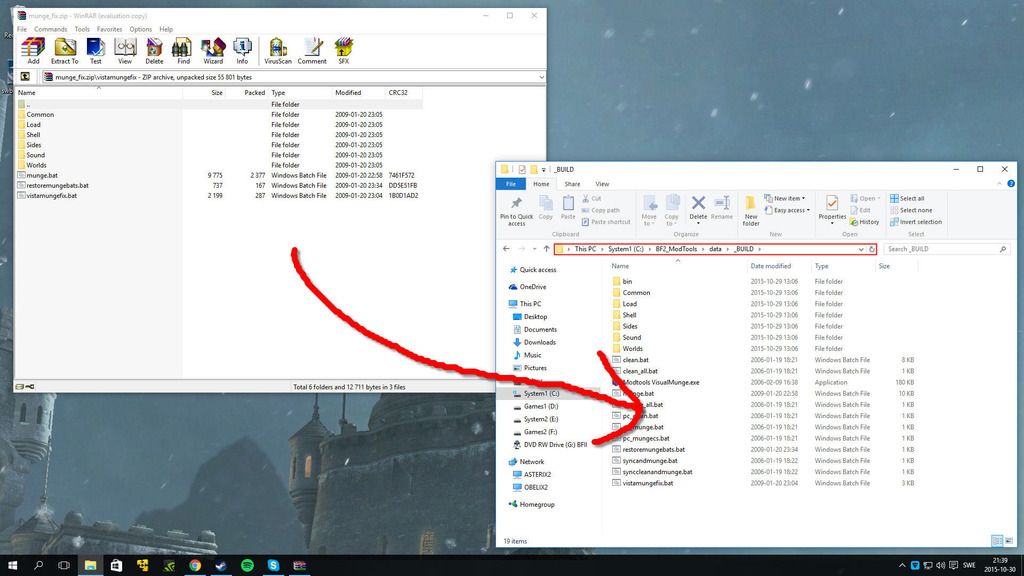Create a New folder from ribbon
This screenshot has height=576, width=1024.
click(751, 210)
